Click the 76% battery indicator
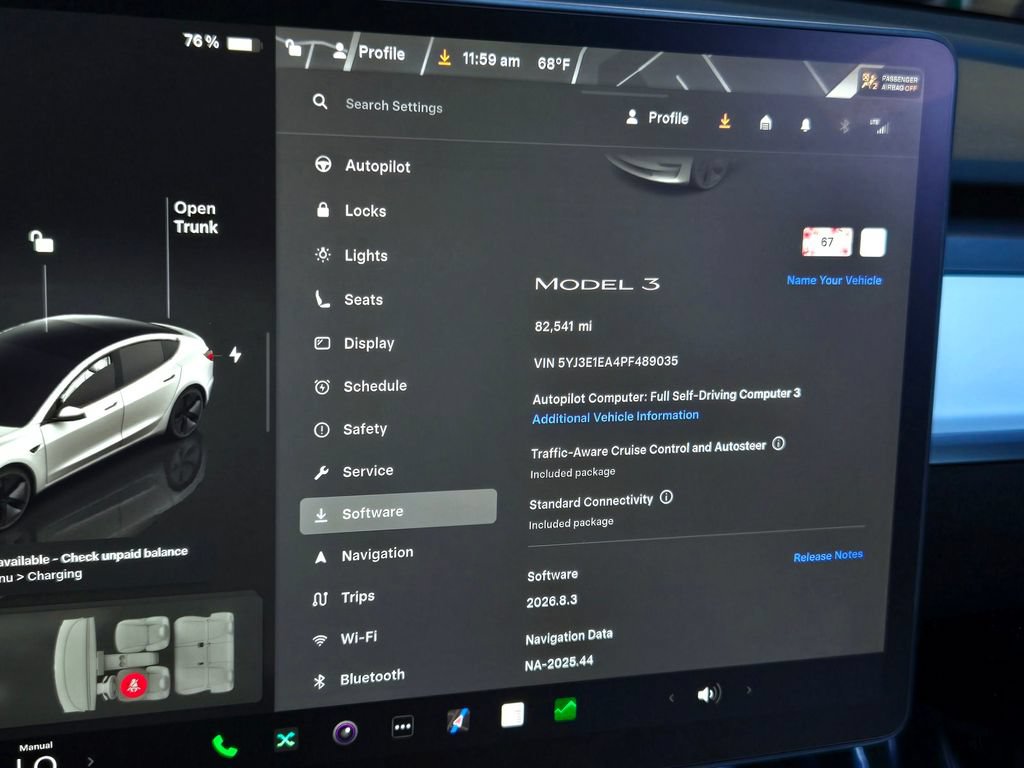 tap(222, 42)
